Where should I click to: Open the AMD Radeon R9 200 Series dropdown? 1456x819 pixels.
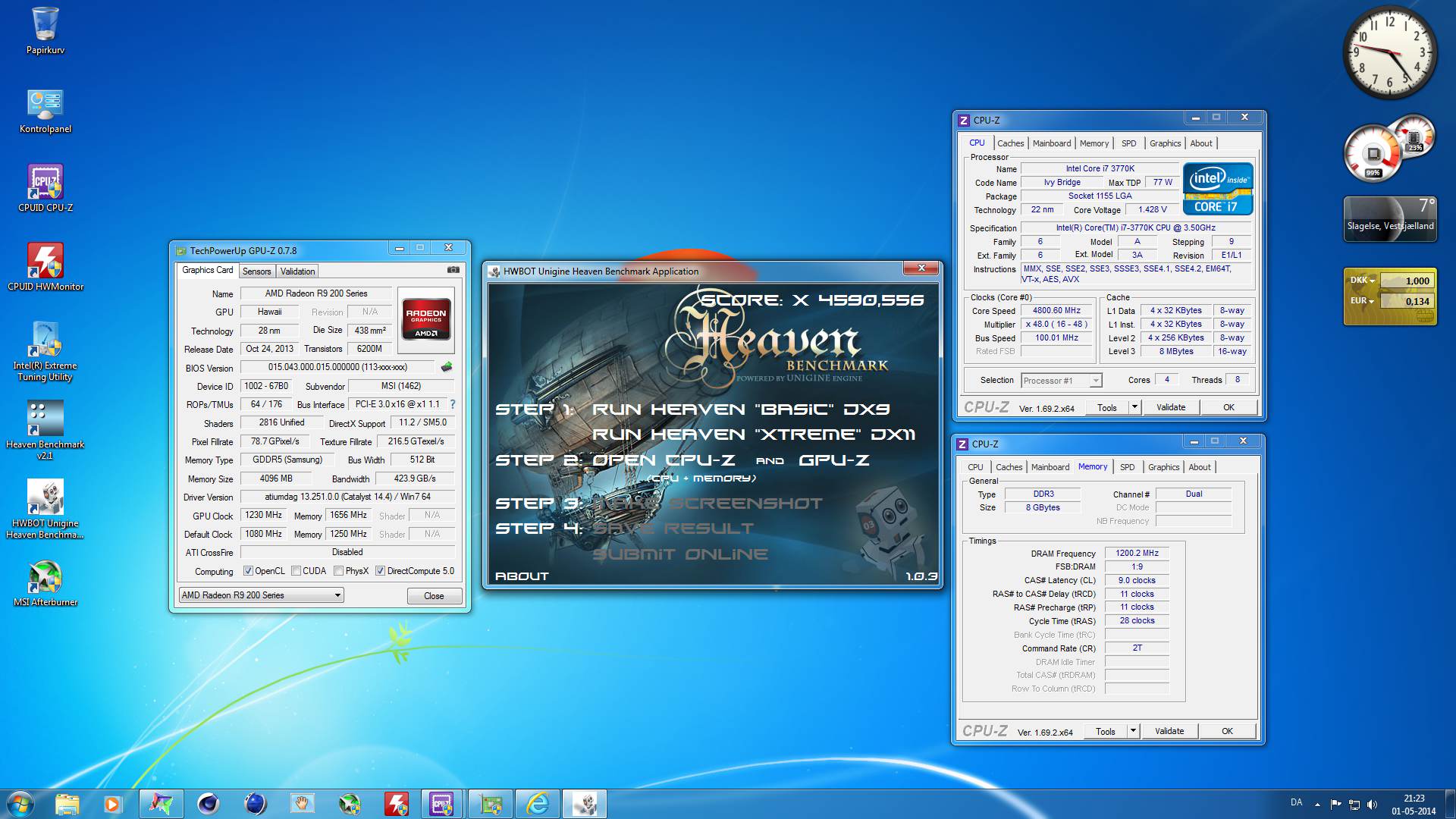click(262, 595)
